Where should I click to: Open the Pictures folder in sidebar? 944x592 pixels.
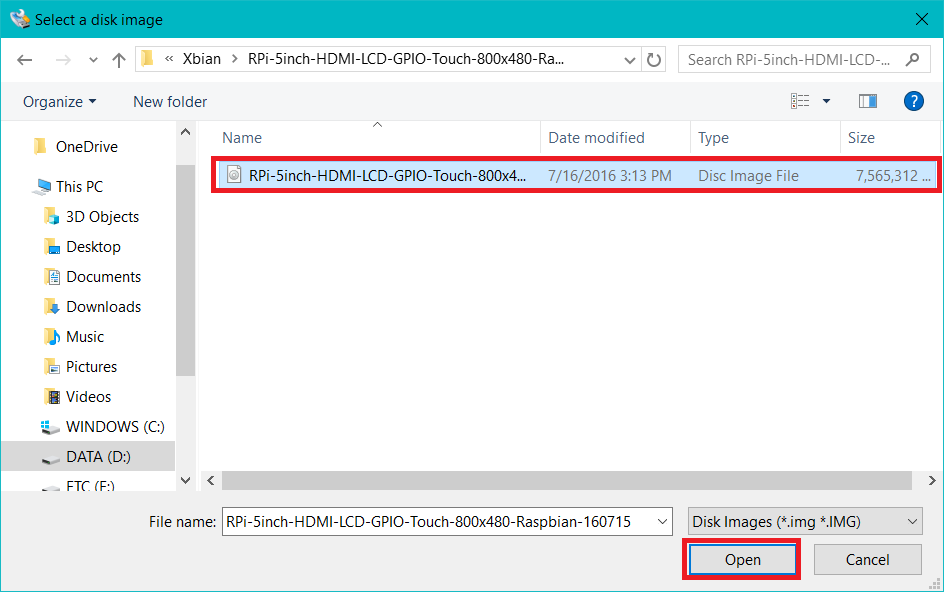coord(92,367)
